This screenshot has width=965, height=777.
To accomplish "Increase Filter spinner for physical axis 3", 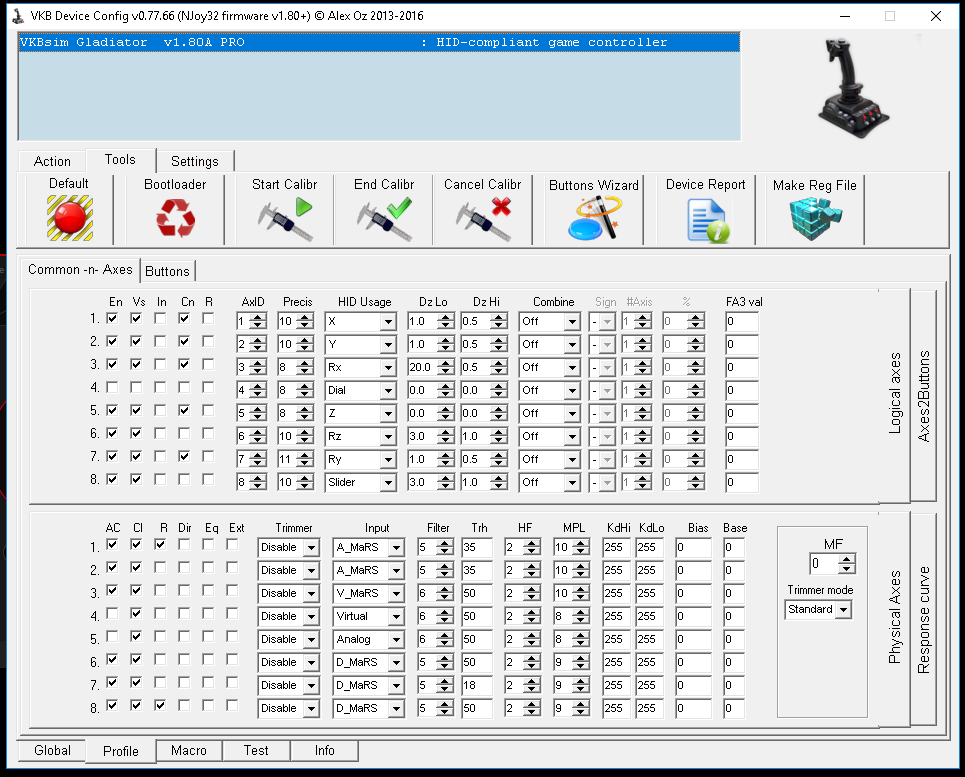I will (x=444, y=589).
